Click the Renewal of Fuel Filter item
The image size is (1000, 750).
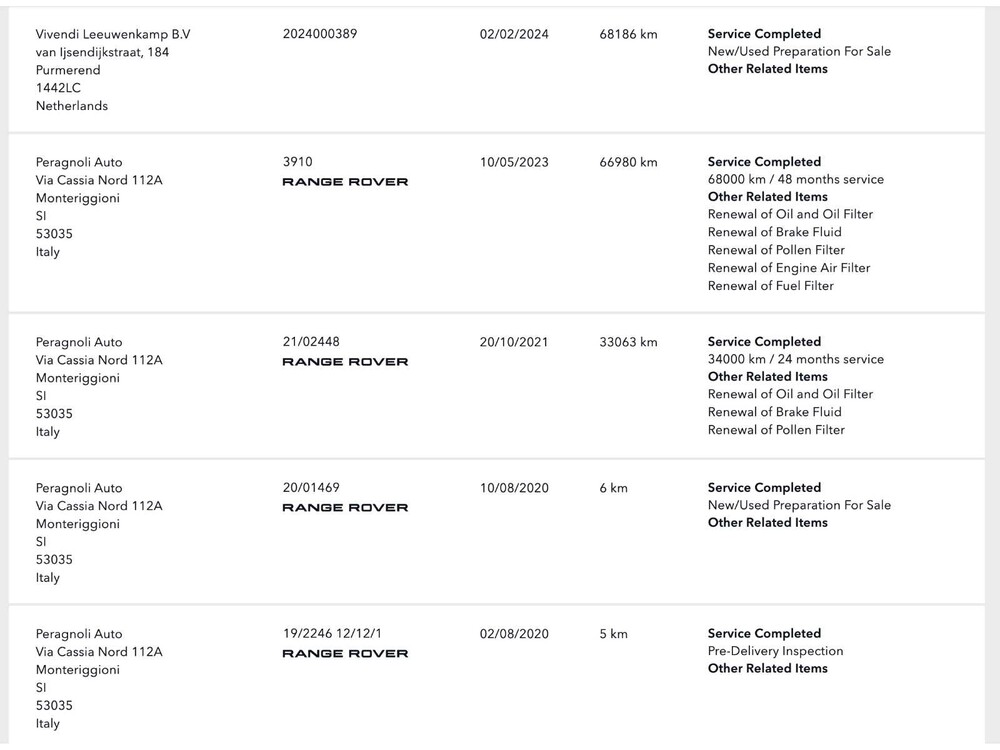(x=770, y=286)
